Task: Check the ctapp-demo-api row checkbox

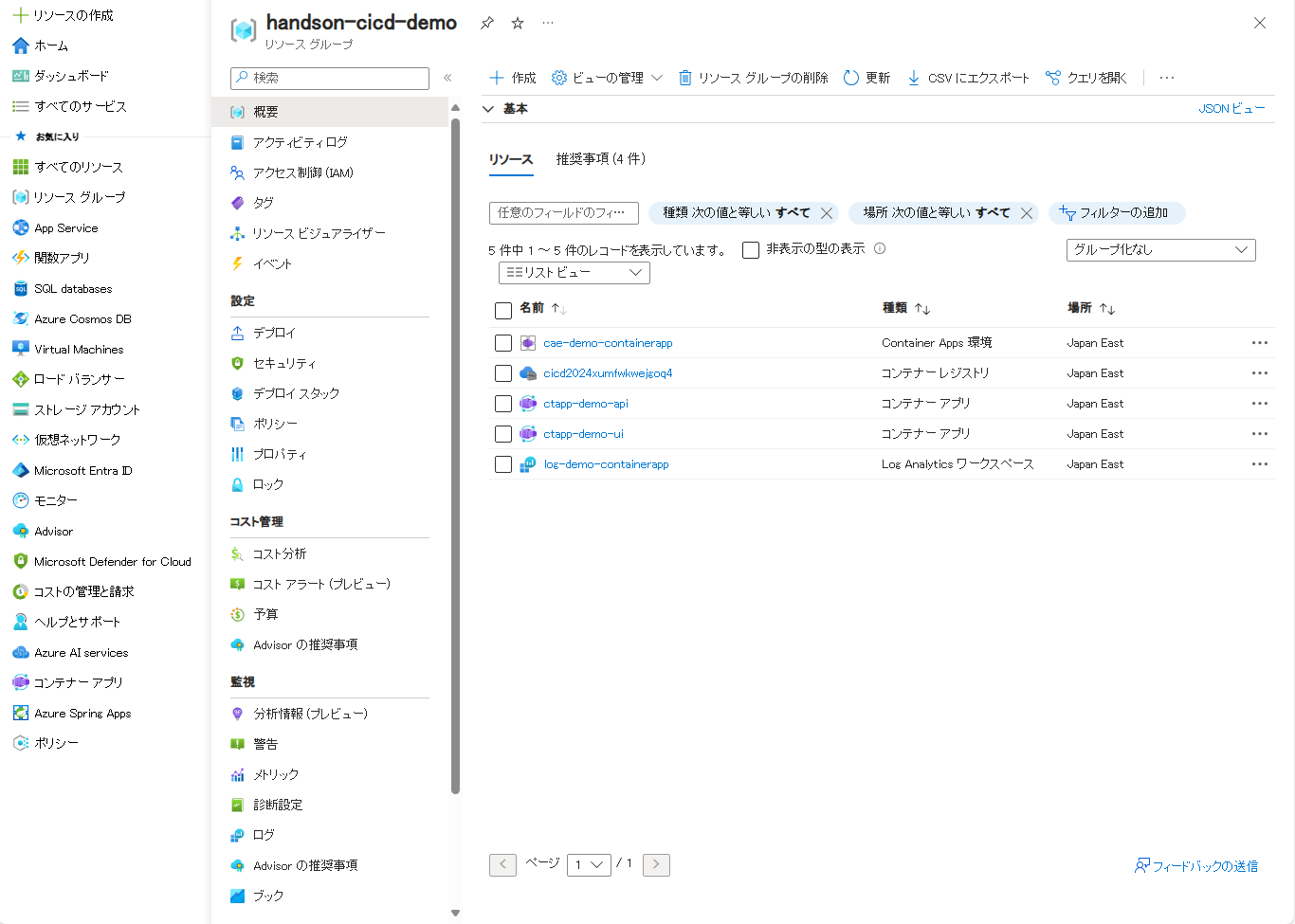Action: 503,404
